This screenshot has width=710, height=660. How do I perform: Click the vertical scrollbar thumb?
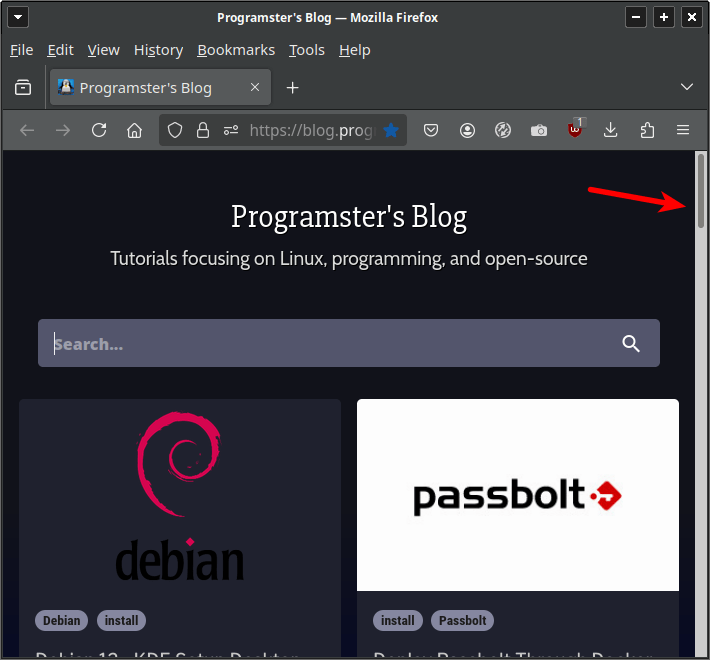click(x=701, y=191)
